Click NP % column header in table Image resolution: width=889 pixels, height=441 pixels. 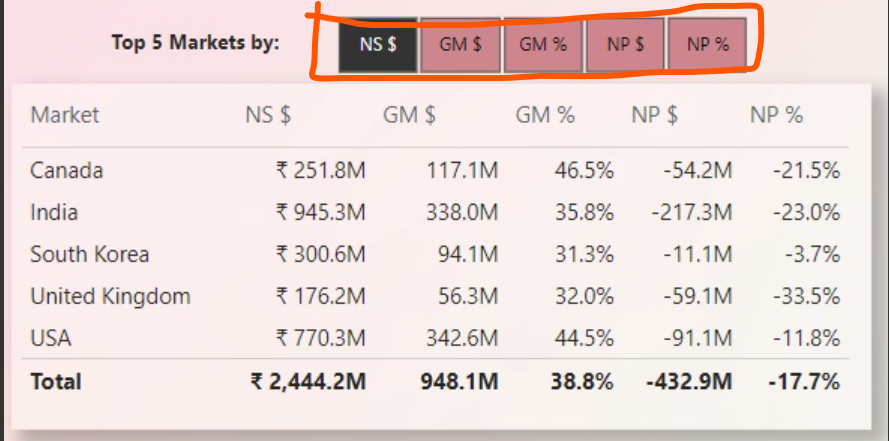(x=777, y=115)
